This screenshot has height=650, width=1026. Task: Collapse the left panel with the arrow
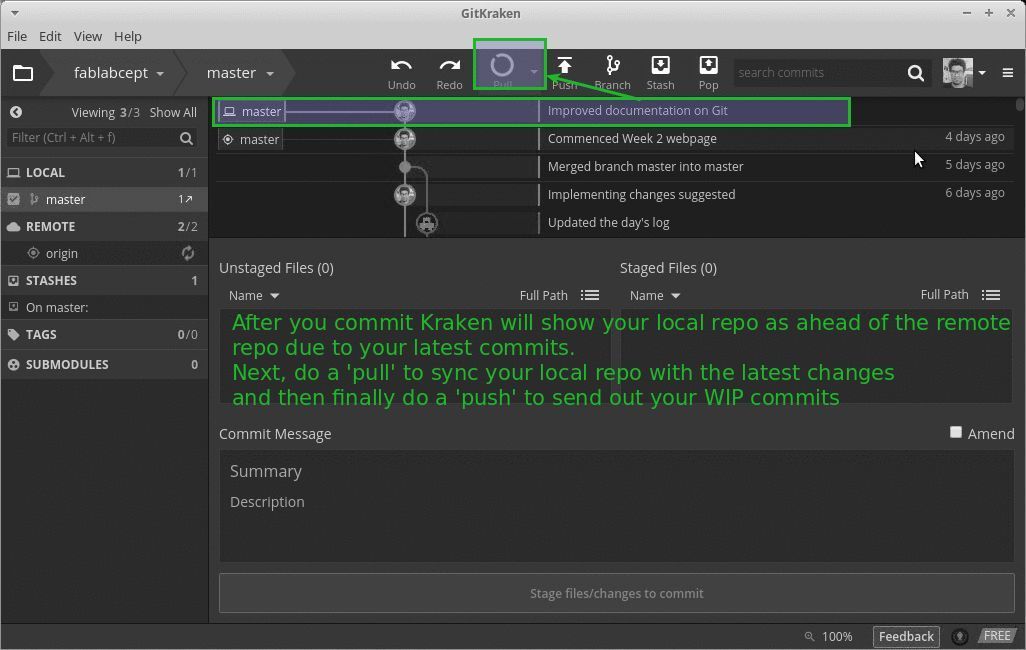click(x=16, y=112)
